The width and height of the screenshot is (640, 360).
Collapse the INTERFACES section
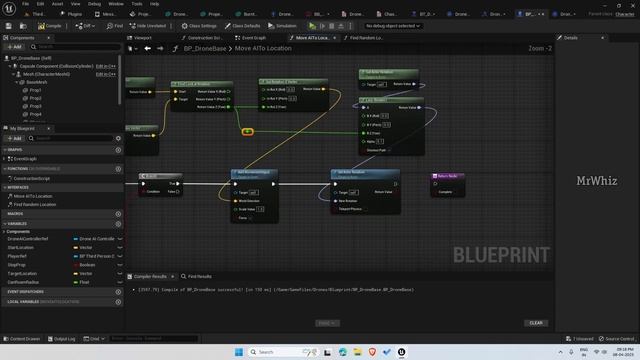tap(5, 187)
